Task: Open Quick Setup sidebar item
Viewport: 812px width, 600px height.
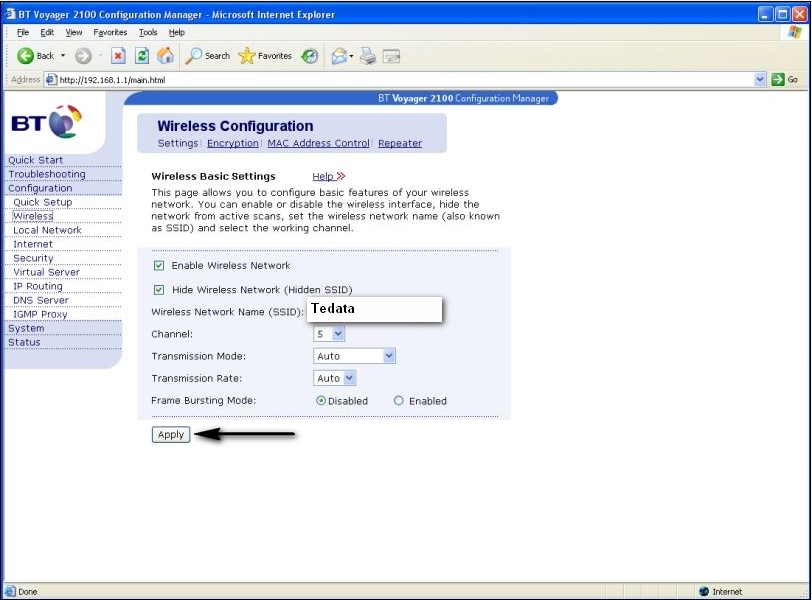Action: 42,202
